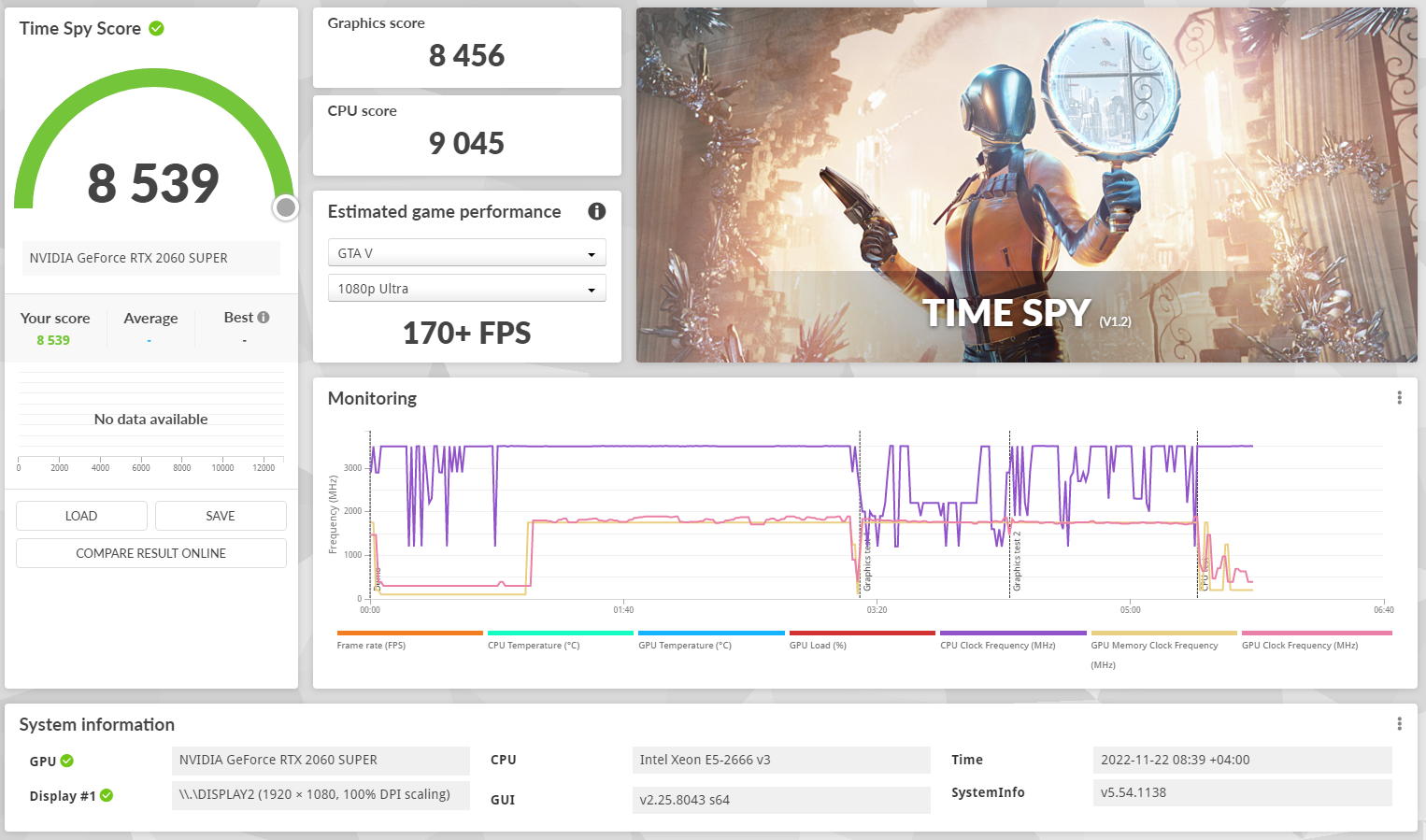Click the GUI version v2.25.8043 s64 field
This screenshot has width=1426, height=840.
point(781,800)
